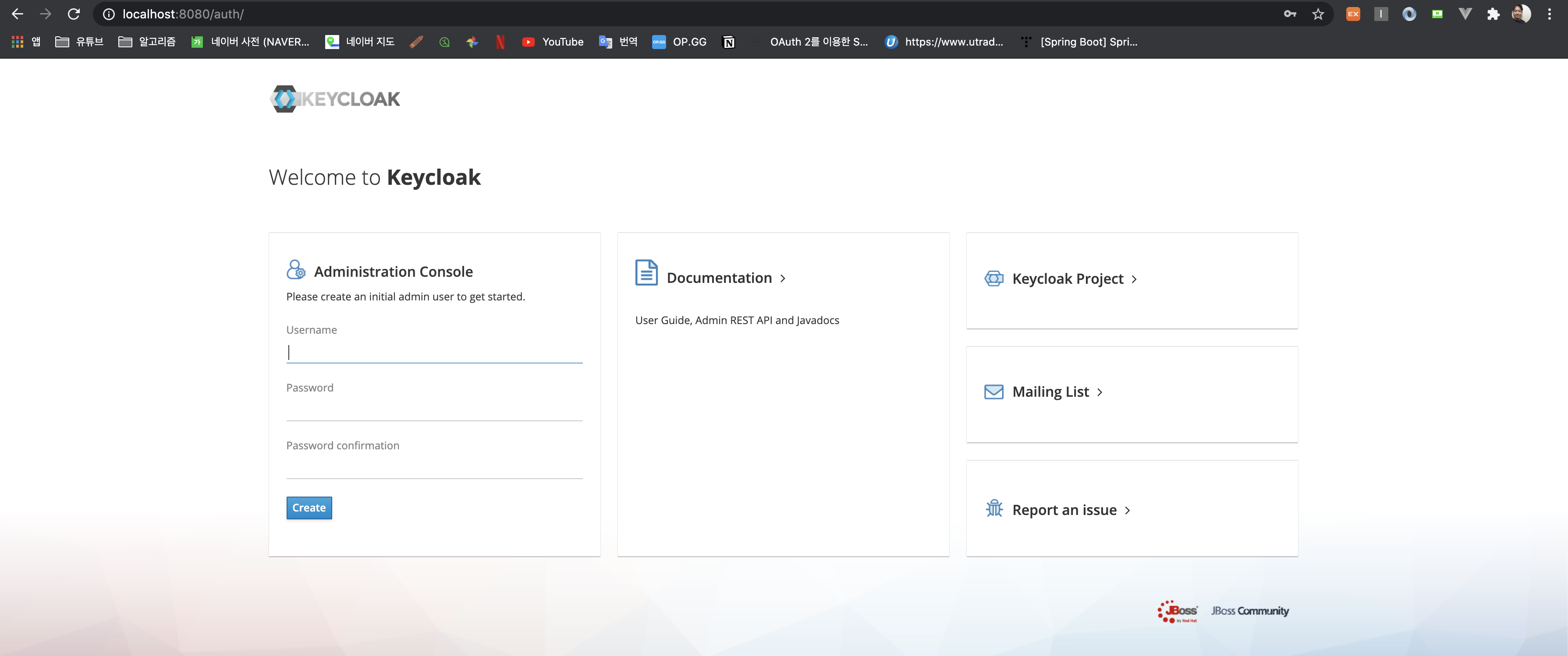Click the Documentation page icon
Image resolution: width=1568 pixels, height=656 pixels.
point(646,272)
